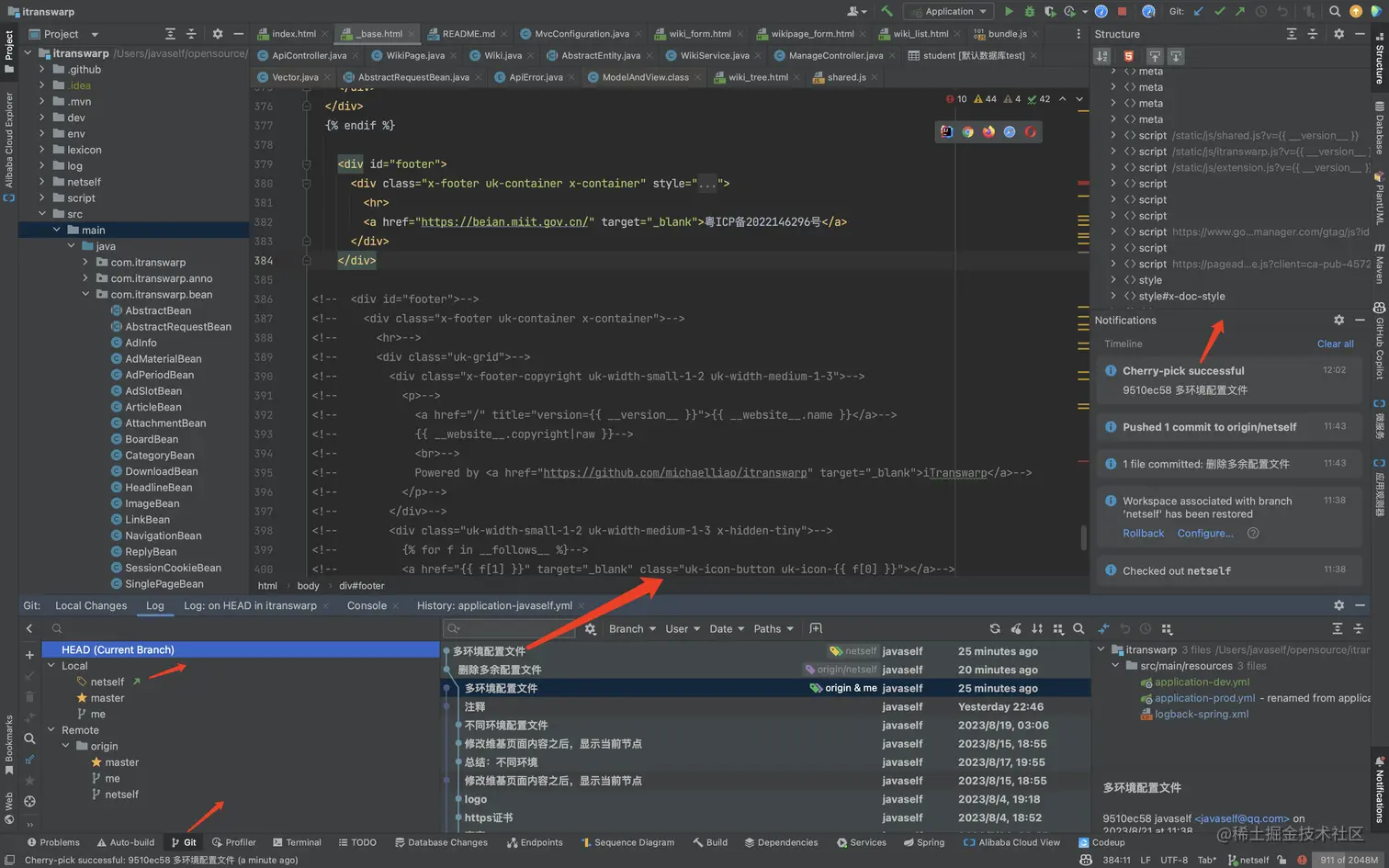Open Search Everywhere magnifier

coord(1335,11)
